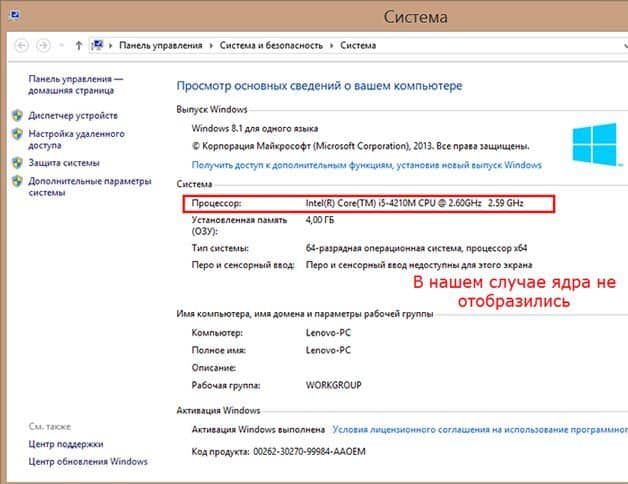The image size is (628, 484).
Task: Expand chevron after Панель управления breadcrumb
Action: click(211, 45)
